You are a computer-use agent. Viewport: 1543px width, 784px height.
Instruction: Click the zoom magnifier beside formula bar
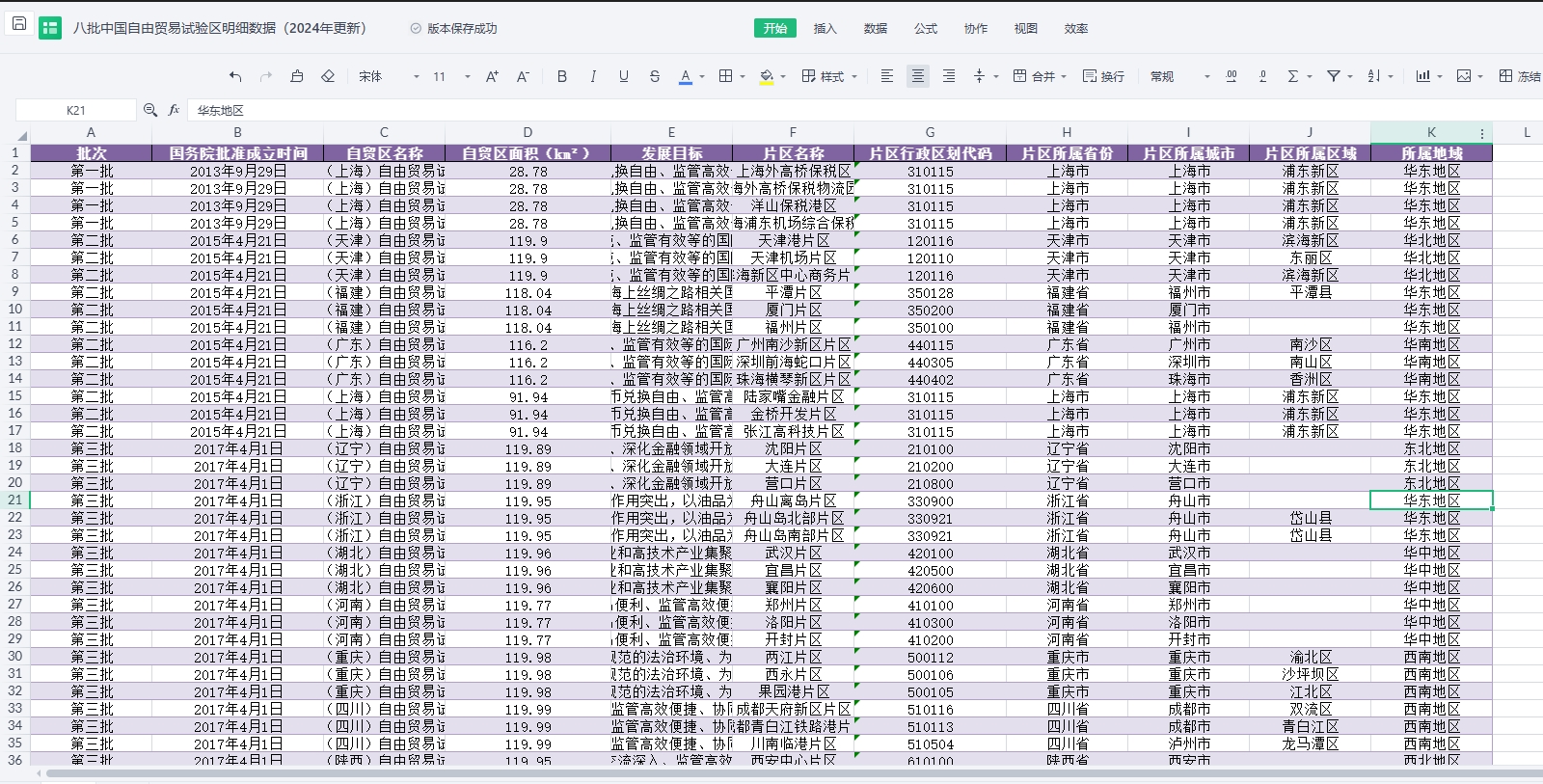pyautogui.click(x=150, y=110)
